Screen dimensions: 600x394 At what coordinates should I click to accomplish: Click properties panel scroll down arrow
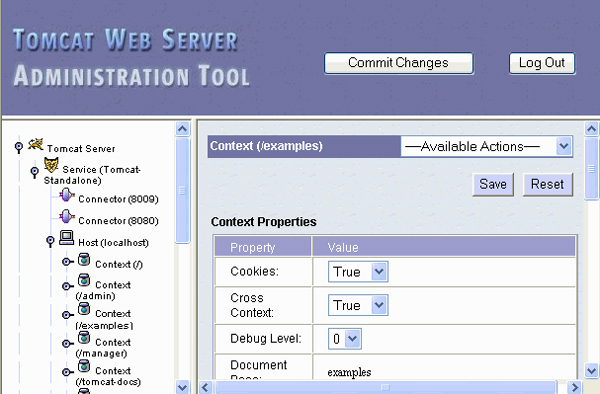[x=592, y=370]
